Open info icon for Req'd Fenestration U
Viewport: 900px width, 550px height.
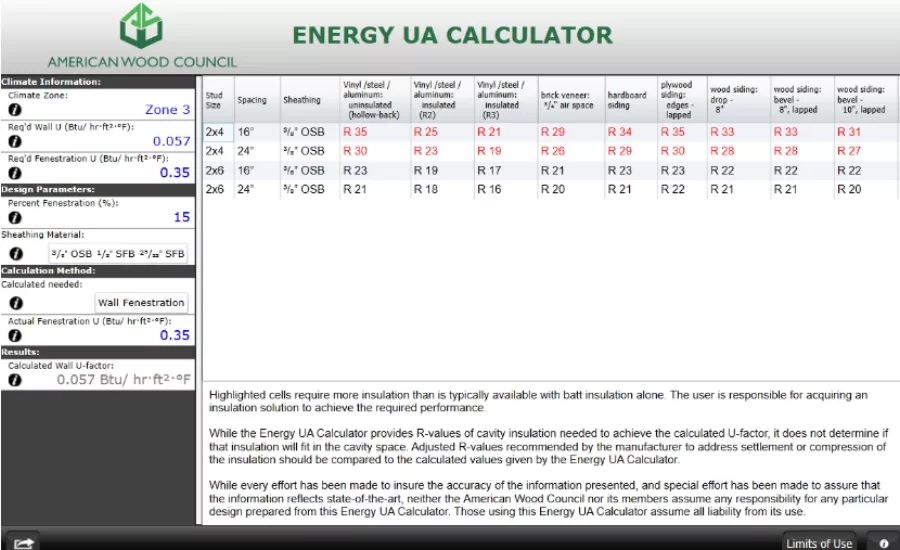(x=15, y=173)
